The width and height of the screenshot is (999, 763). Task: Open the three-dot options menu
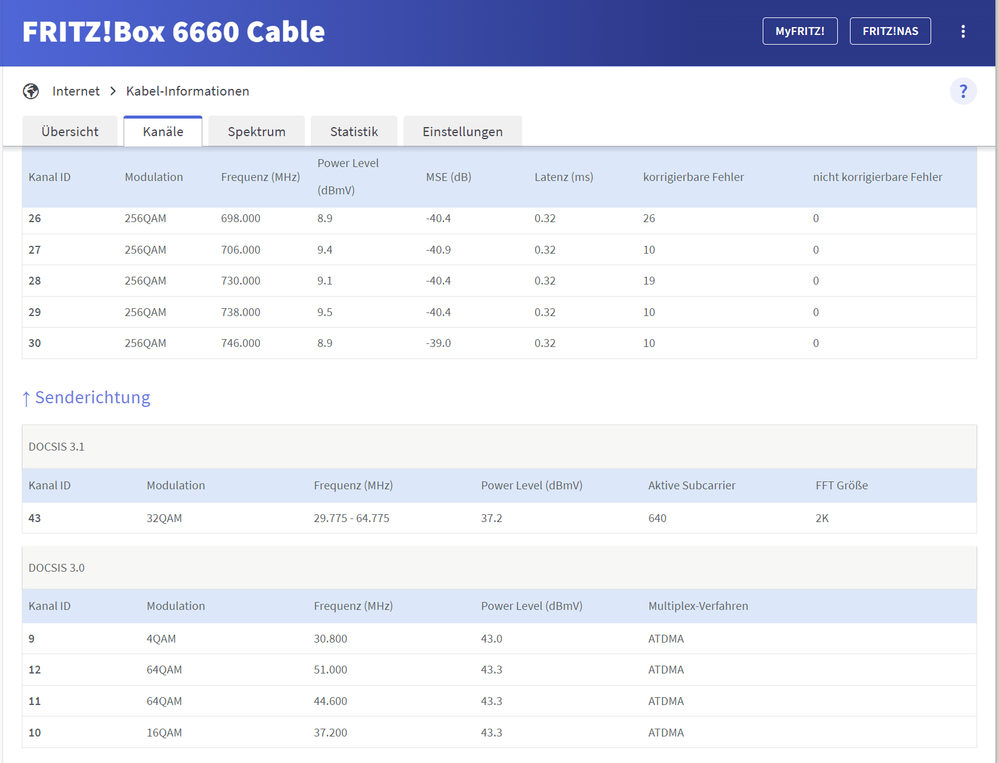[963, 32]
